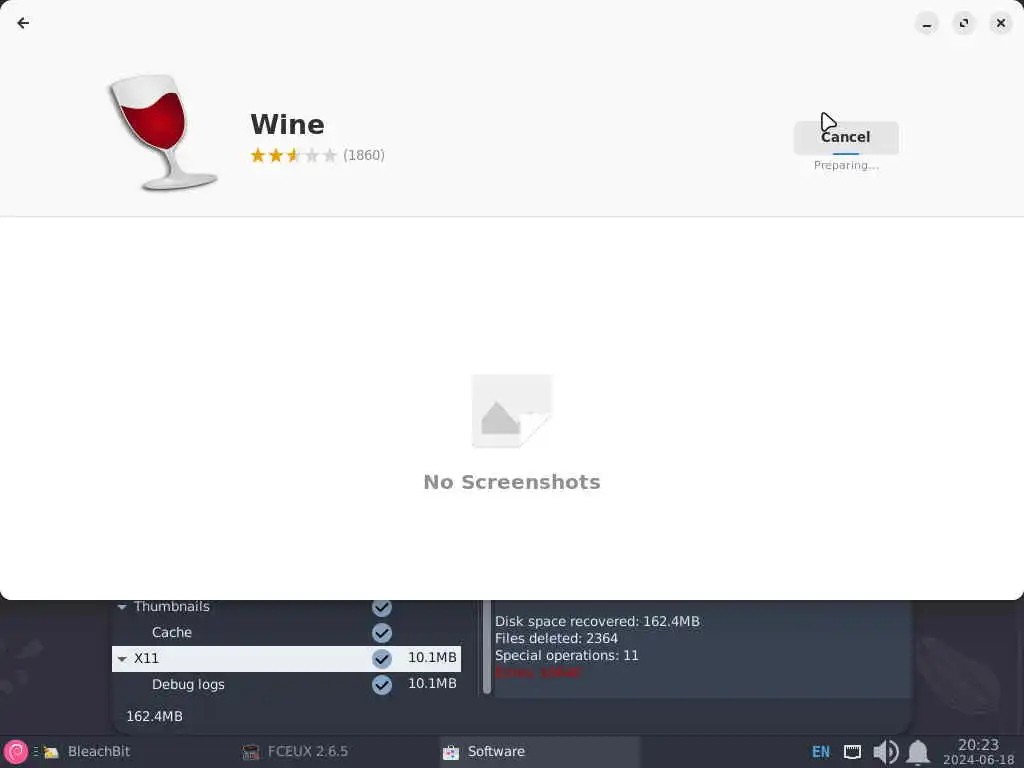Uncheck the Cache checkbox in BleachBit

382,633
